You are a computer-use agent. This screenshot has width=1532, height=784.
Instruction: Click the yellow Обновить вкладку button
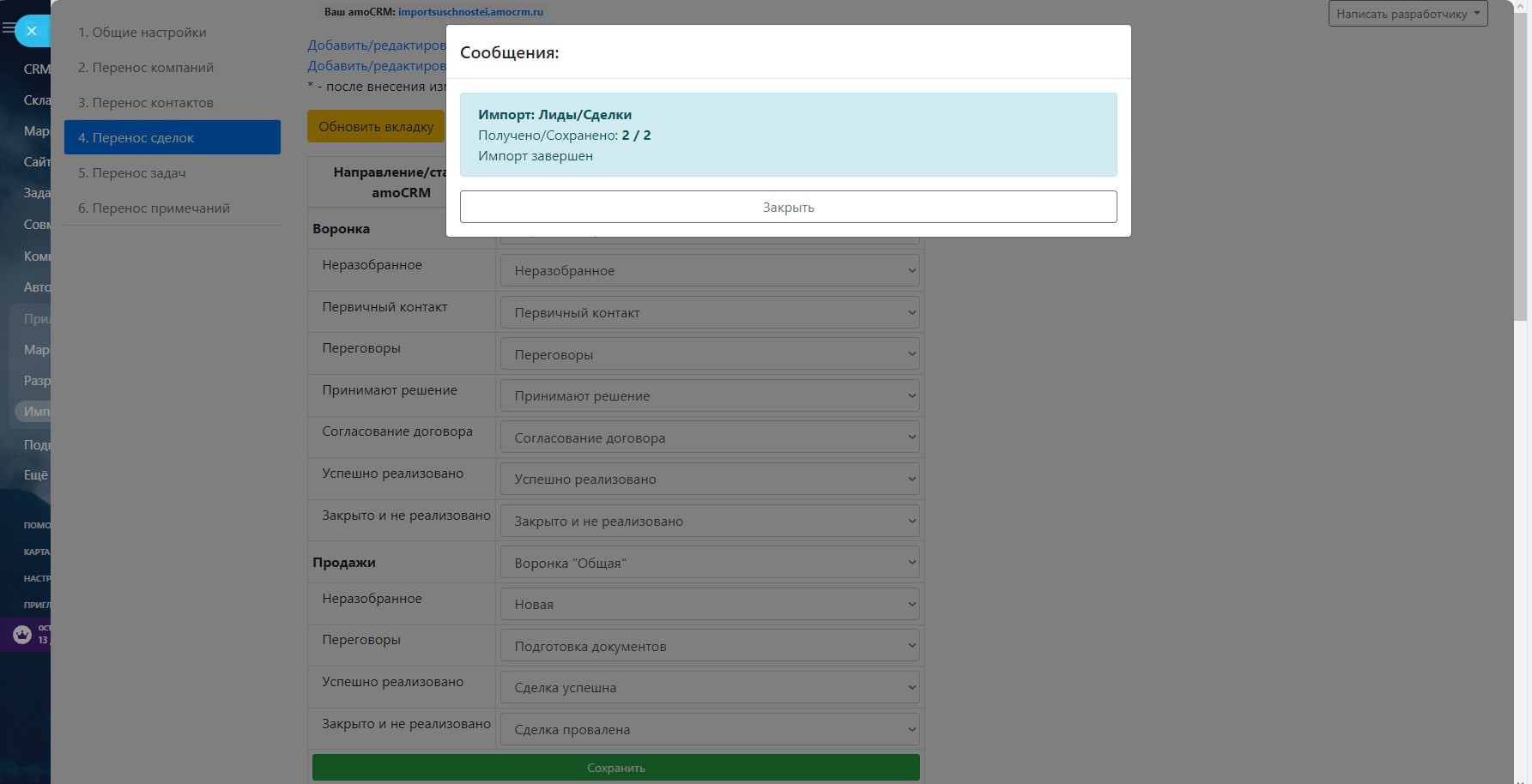(x=376, y=126)
